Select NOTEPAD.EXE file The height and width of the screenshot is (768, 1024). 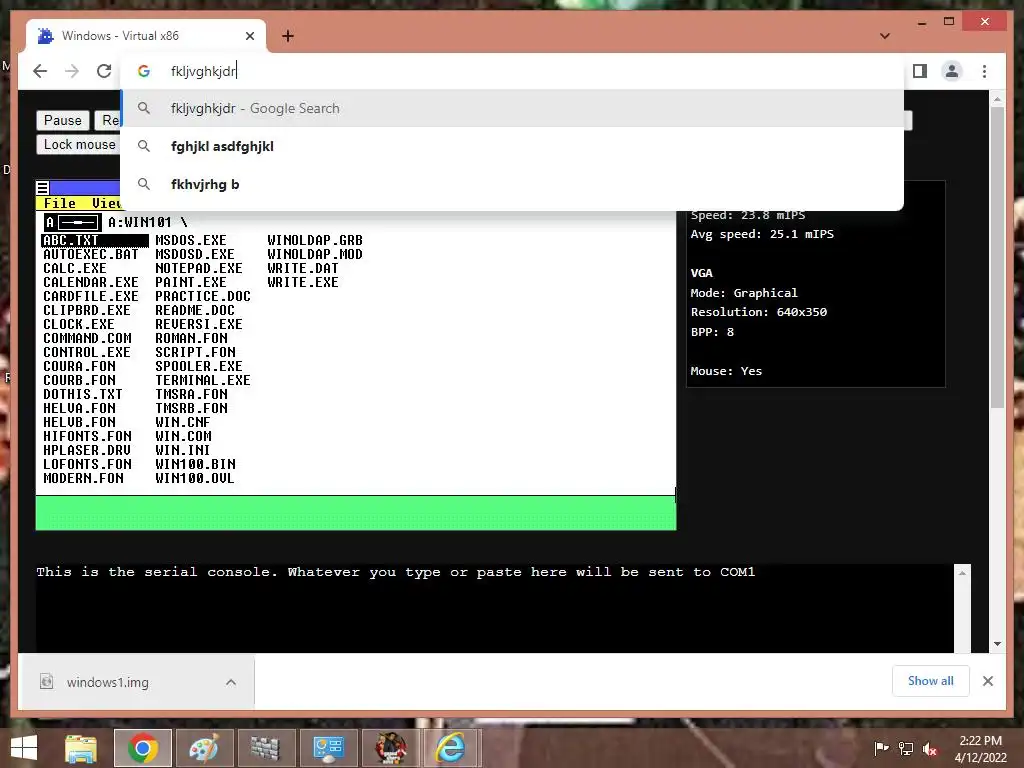coord(199,268)
